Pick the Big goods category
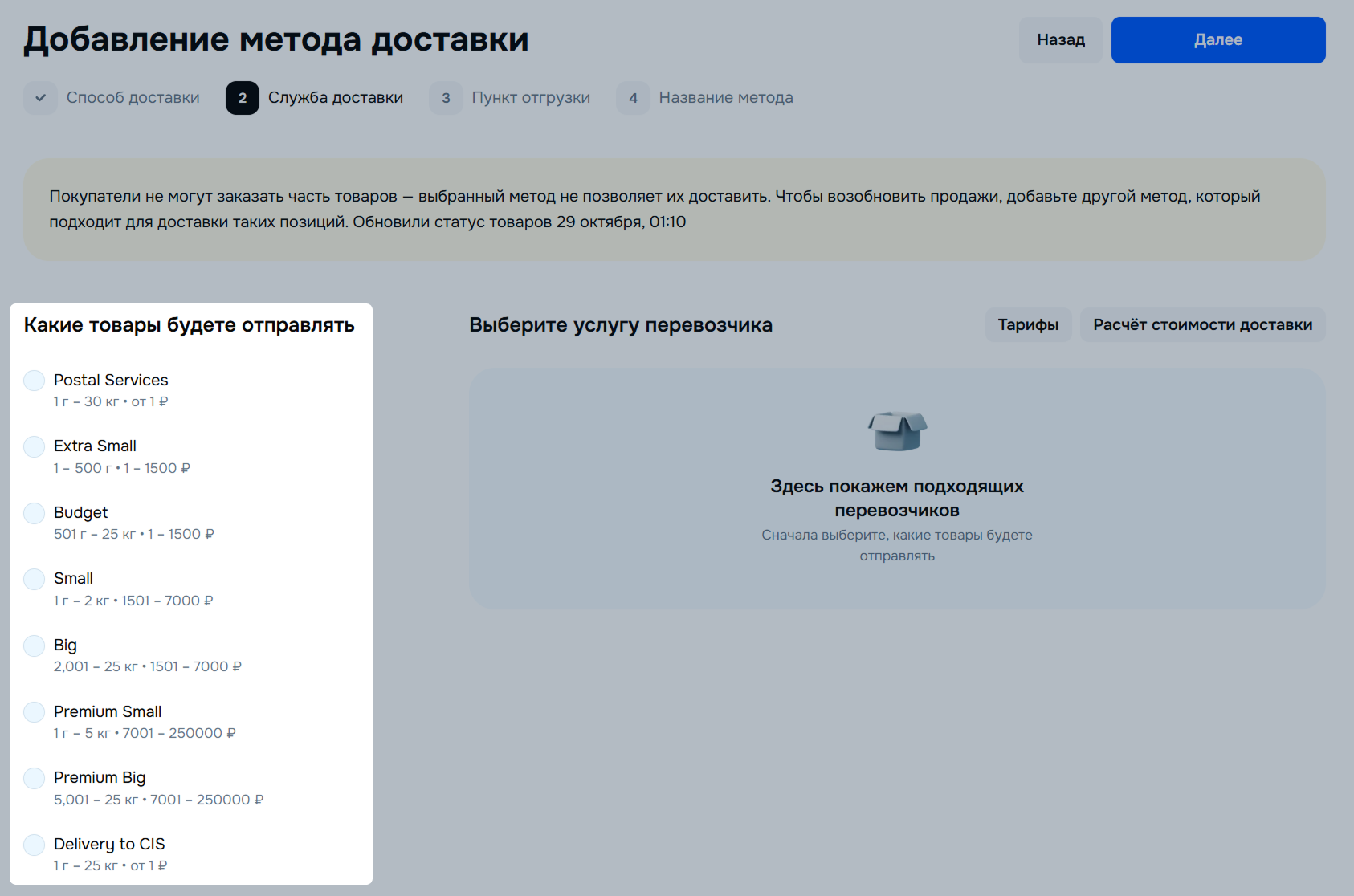 click(x=35, y=646)
